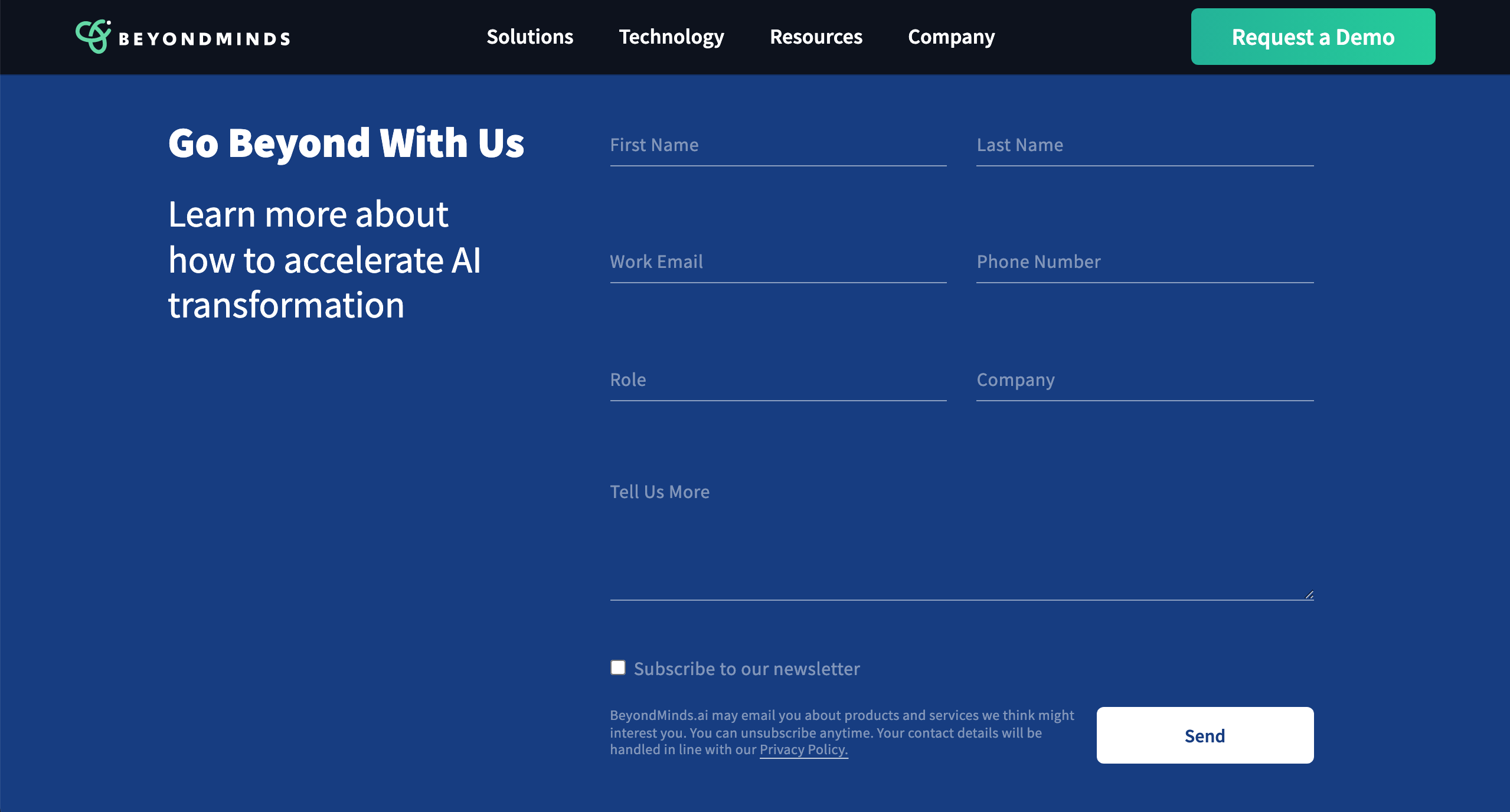Click the Subscribe to our newsletter label

pos(747,669)
